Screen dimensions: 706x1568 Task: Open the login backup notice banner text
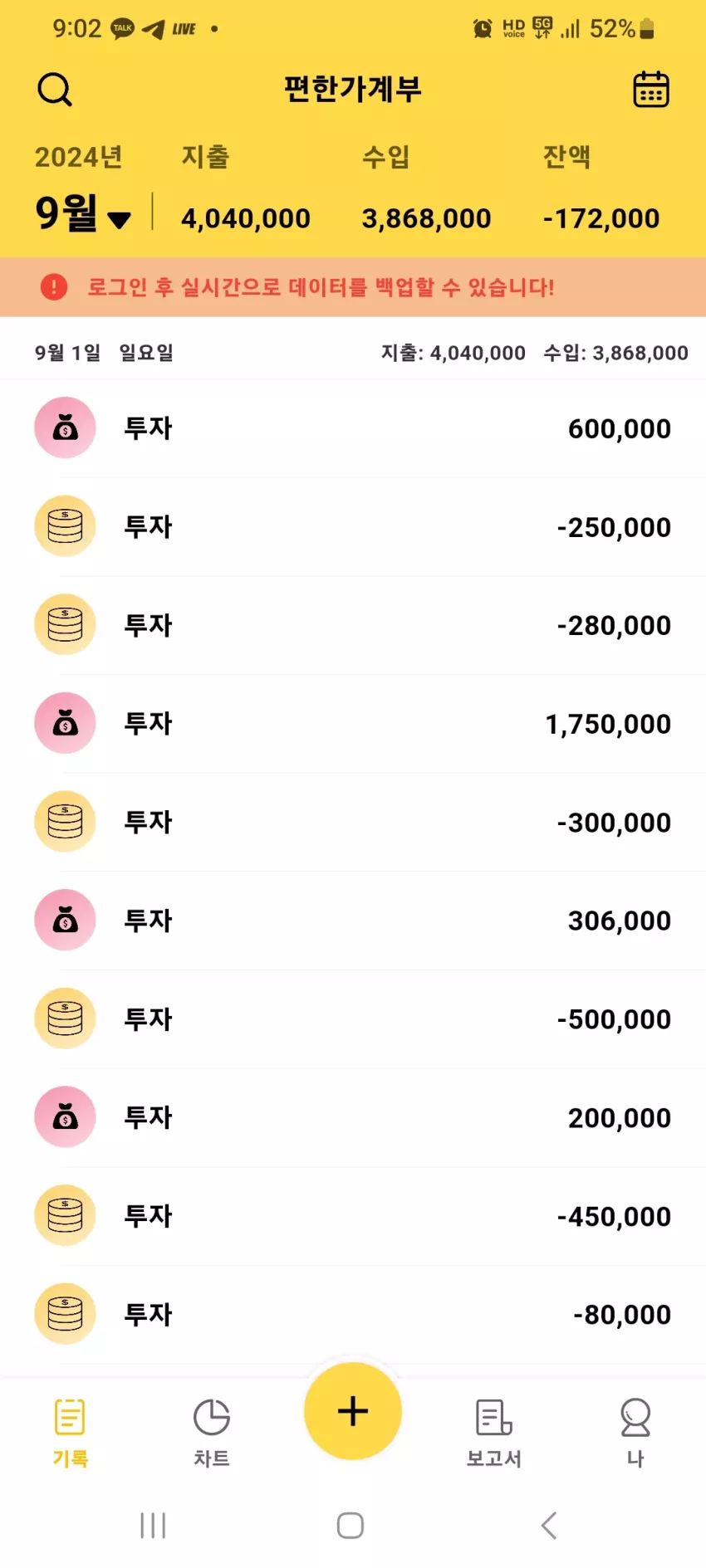[321, 287]
